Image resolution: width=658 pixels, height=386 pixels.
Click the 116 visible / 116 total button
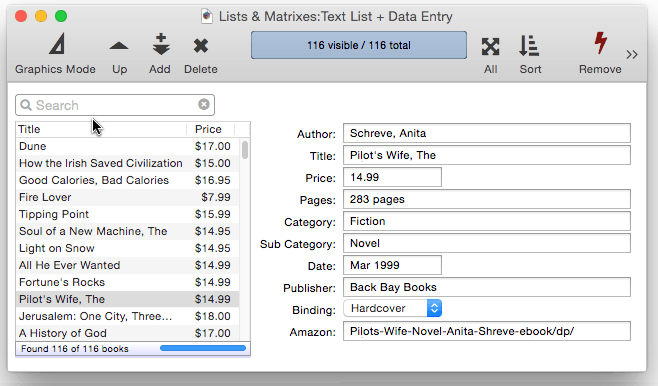coord(359,45)
